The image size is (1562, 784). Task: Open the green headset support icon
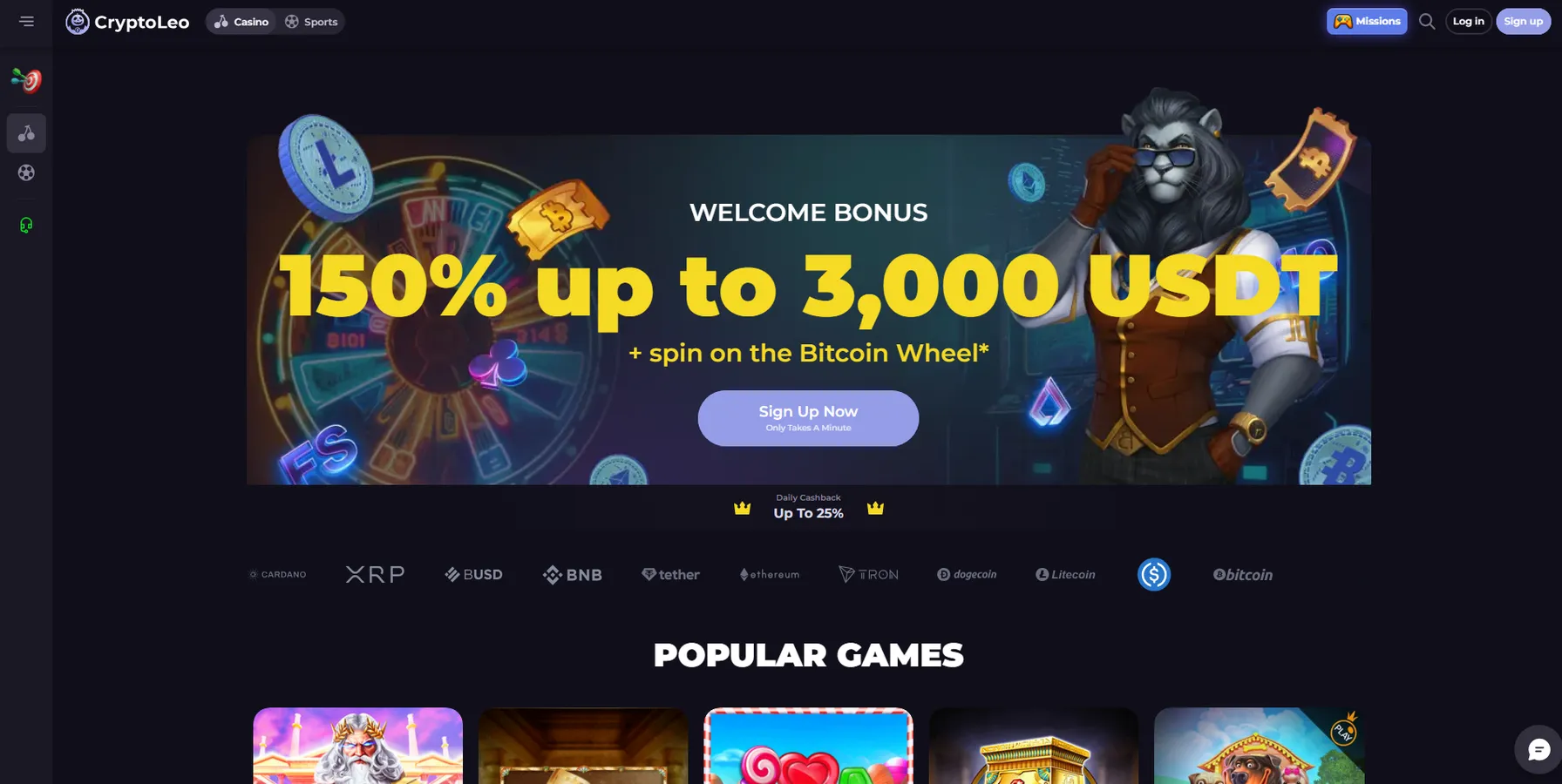[x=26, y=226]
